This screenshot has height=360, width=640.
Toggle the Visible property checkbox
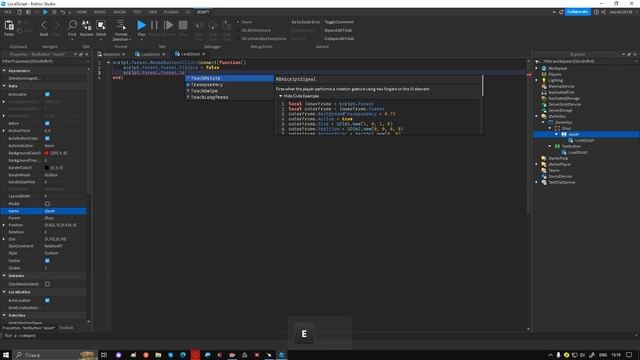coord(47,260)
